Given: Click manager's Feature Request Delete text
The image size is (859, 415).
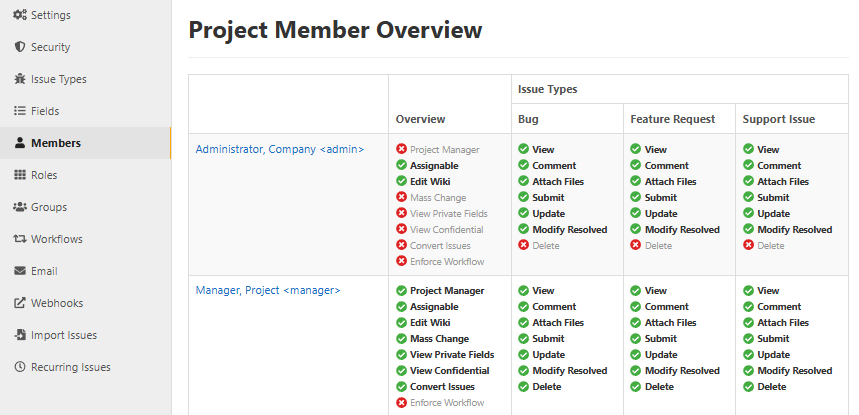Looking at the screenshot, I should tap(659, 387).
